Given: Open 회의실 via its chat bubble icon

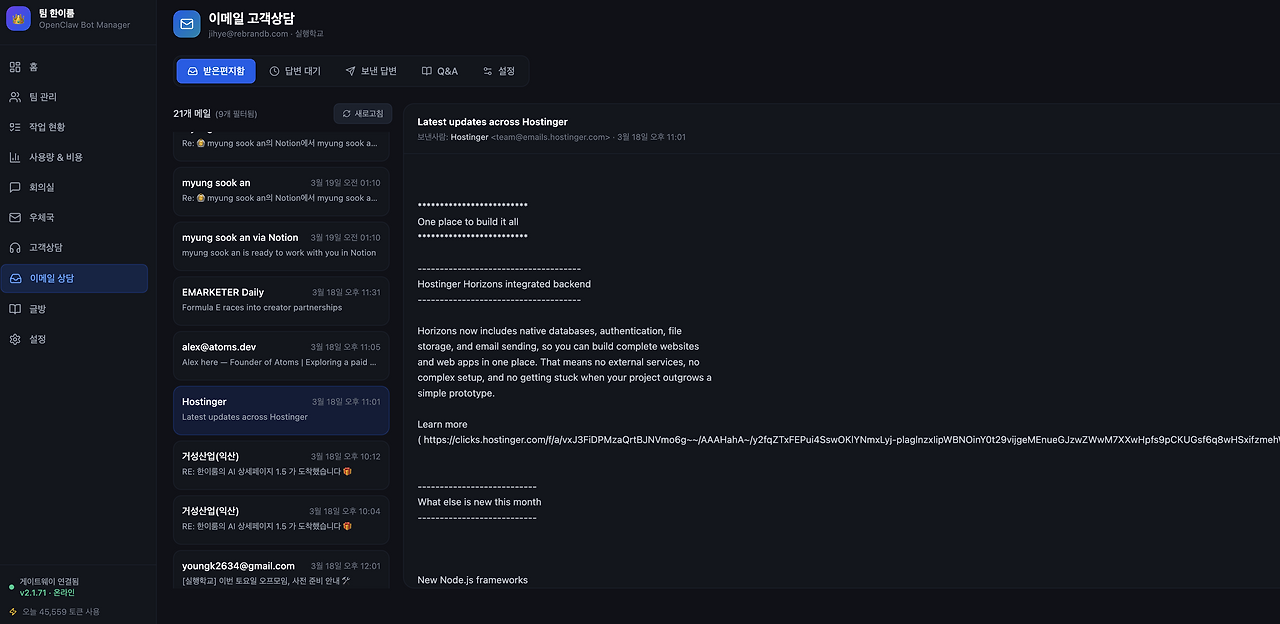Looking at the screenshot, I should [x=15, y=187].
